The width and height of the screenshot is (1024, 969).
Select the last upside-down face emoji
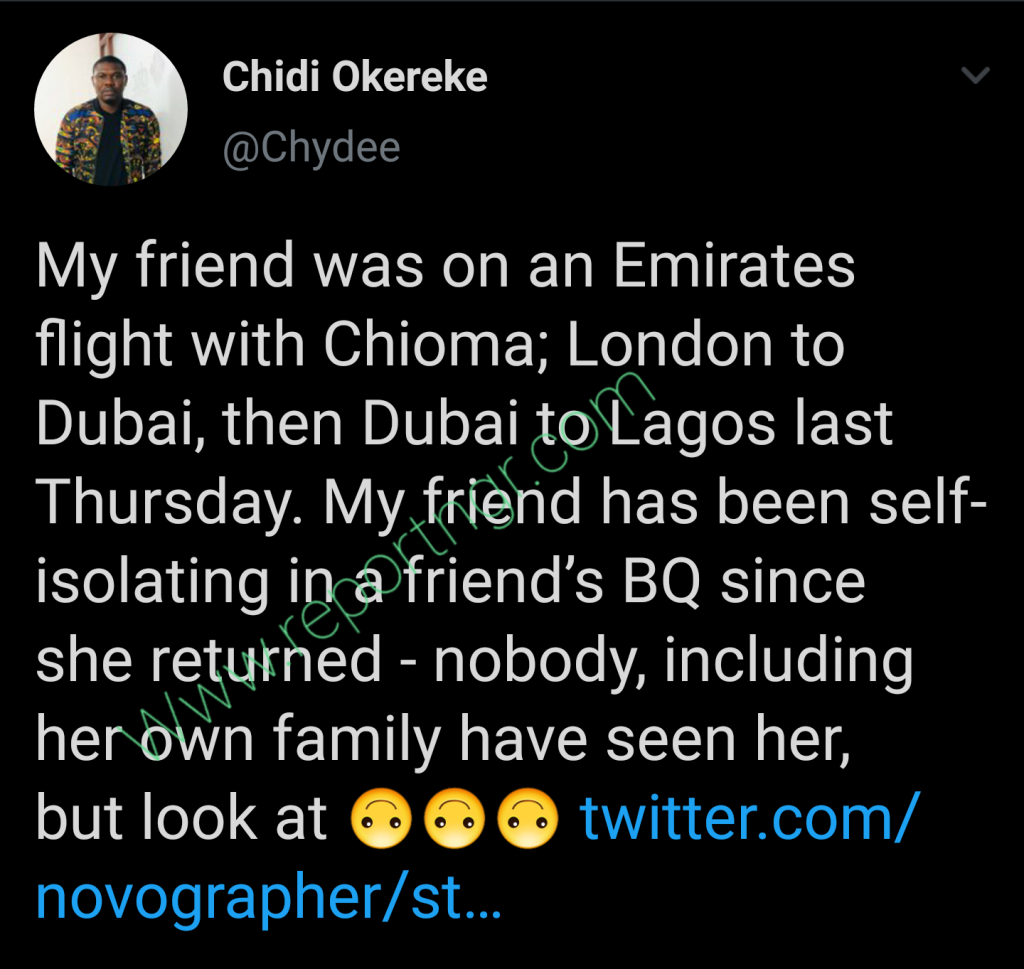528,818
